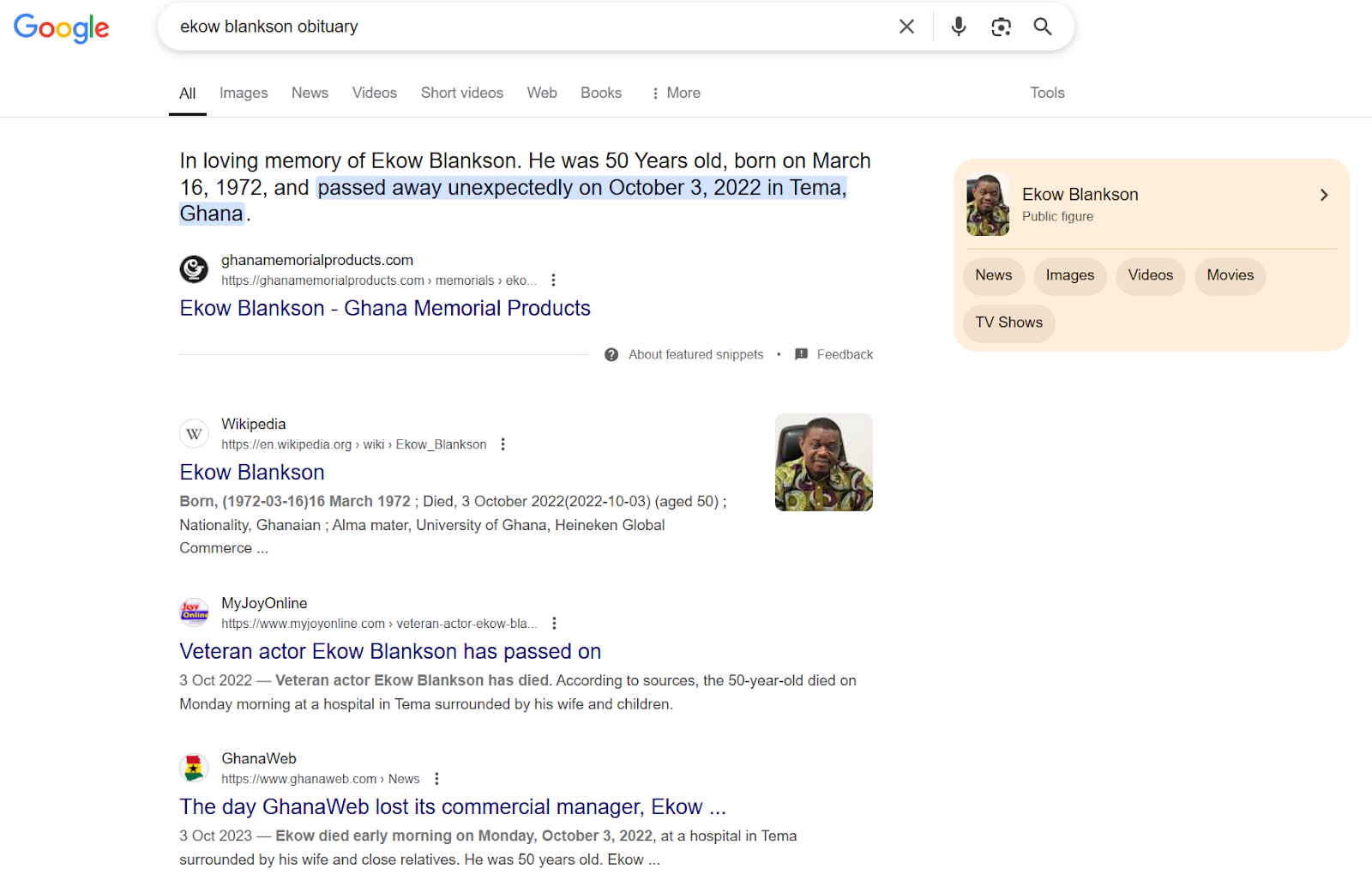1372x893 pixels.
Task: Open three-dot menu for MyJoyOnline result
Action: click(x=555, y=624)
